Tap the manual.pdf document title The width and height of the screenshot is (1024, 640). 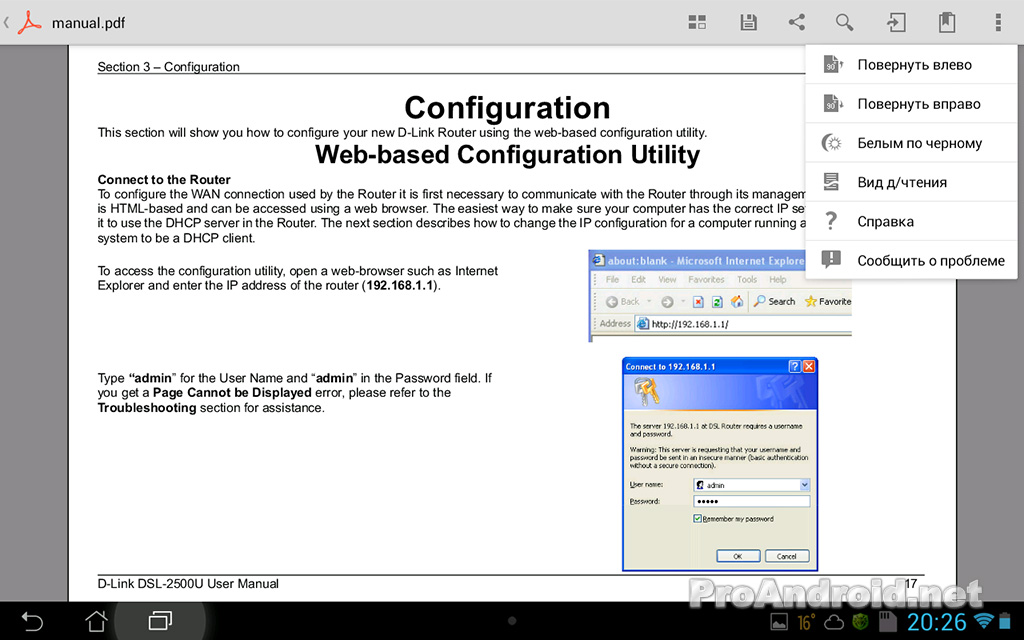point(88,23)
